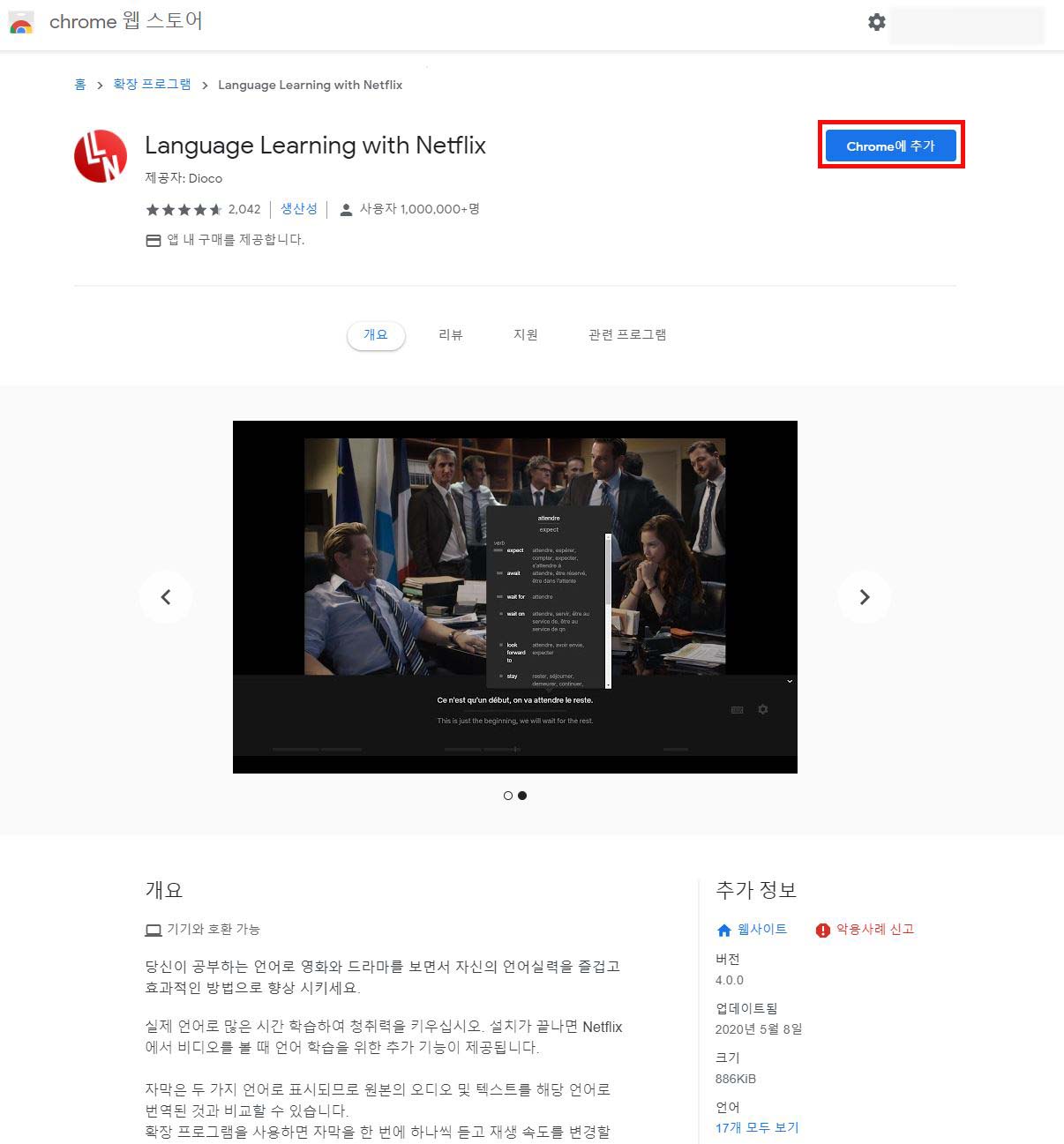Image resolution: width=1064 pixels, height=1144 pixels.
Task: Open the 개요 tab
Action: coord(376,335)
